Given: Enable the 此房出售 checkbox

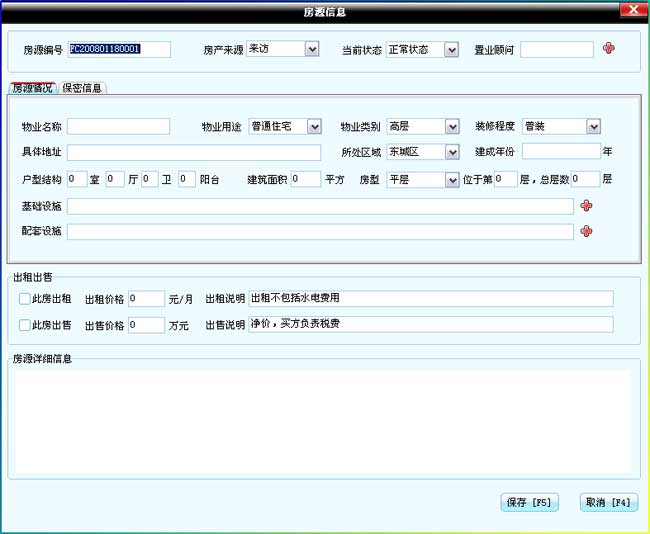Looking at the screenshot, I should pos(25,325).
